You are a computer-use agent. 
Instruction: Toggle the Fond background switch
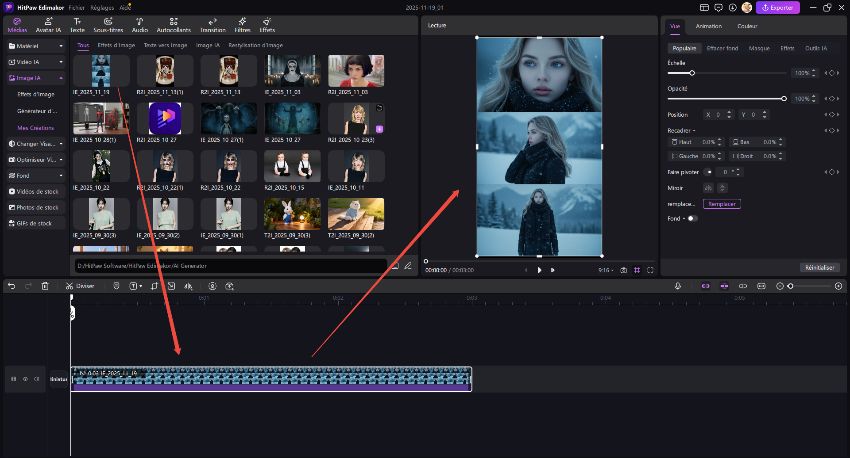691,218
